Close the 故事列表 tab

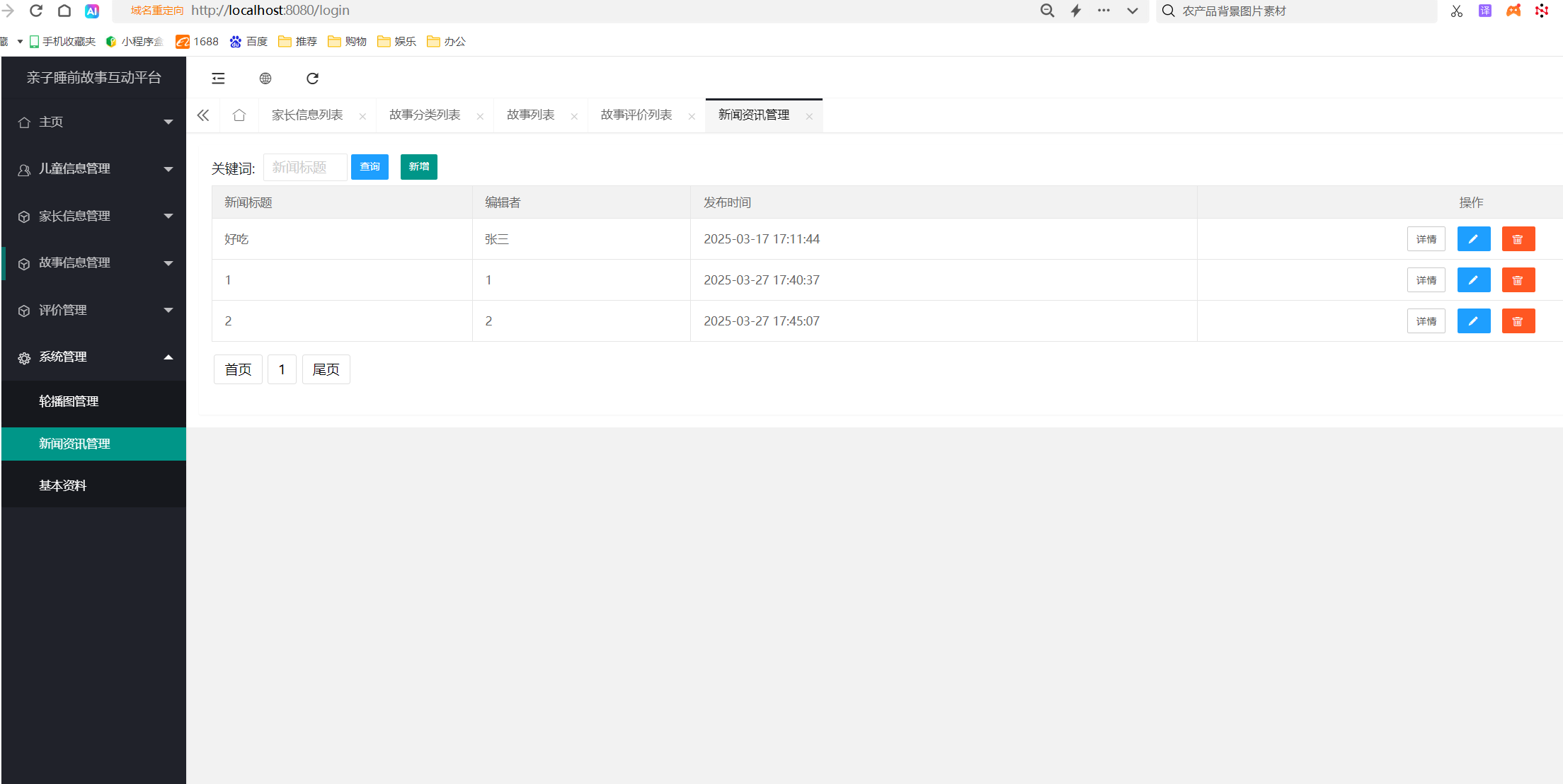click(574, 117)
